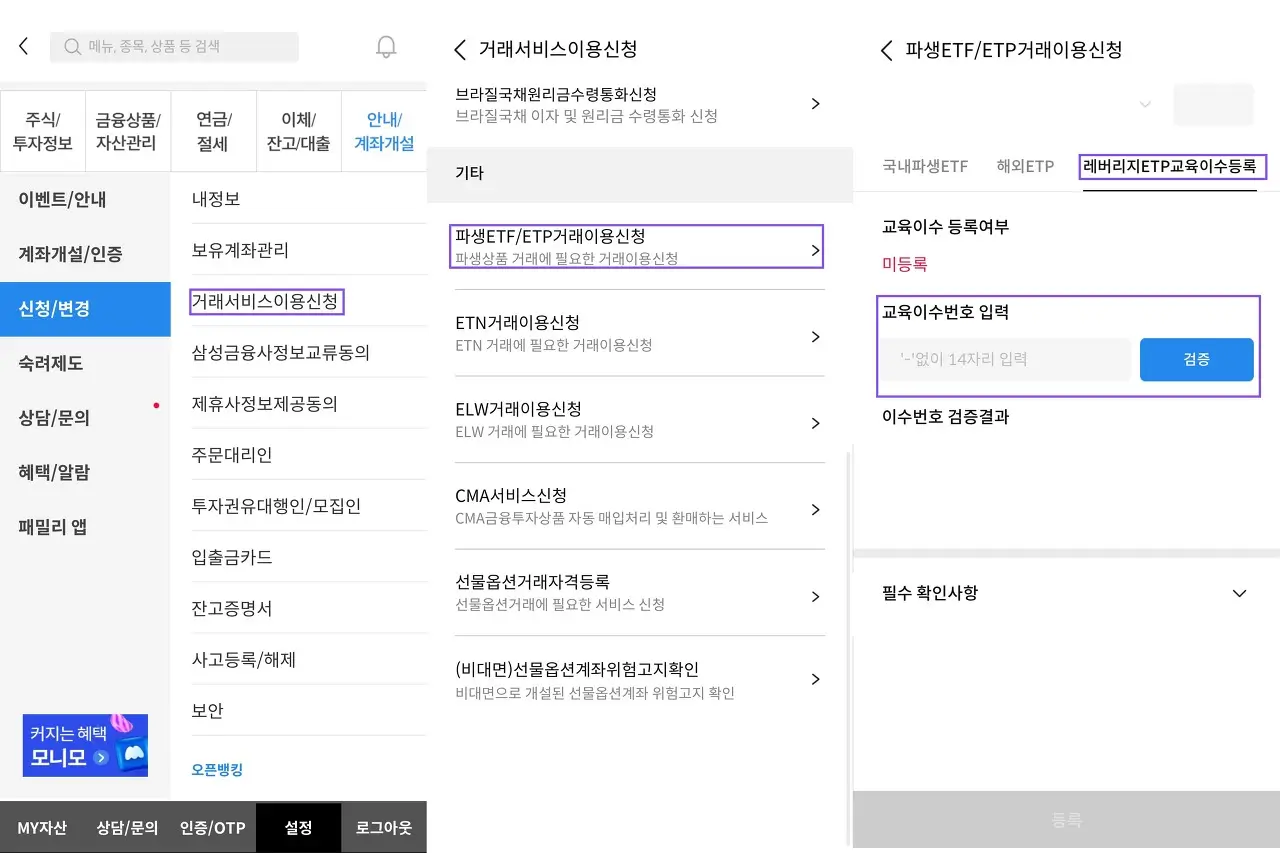Viewport: 1280px width, 853px height.
Task: Open 내정보 menu item
Action: point(309,199)
